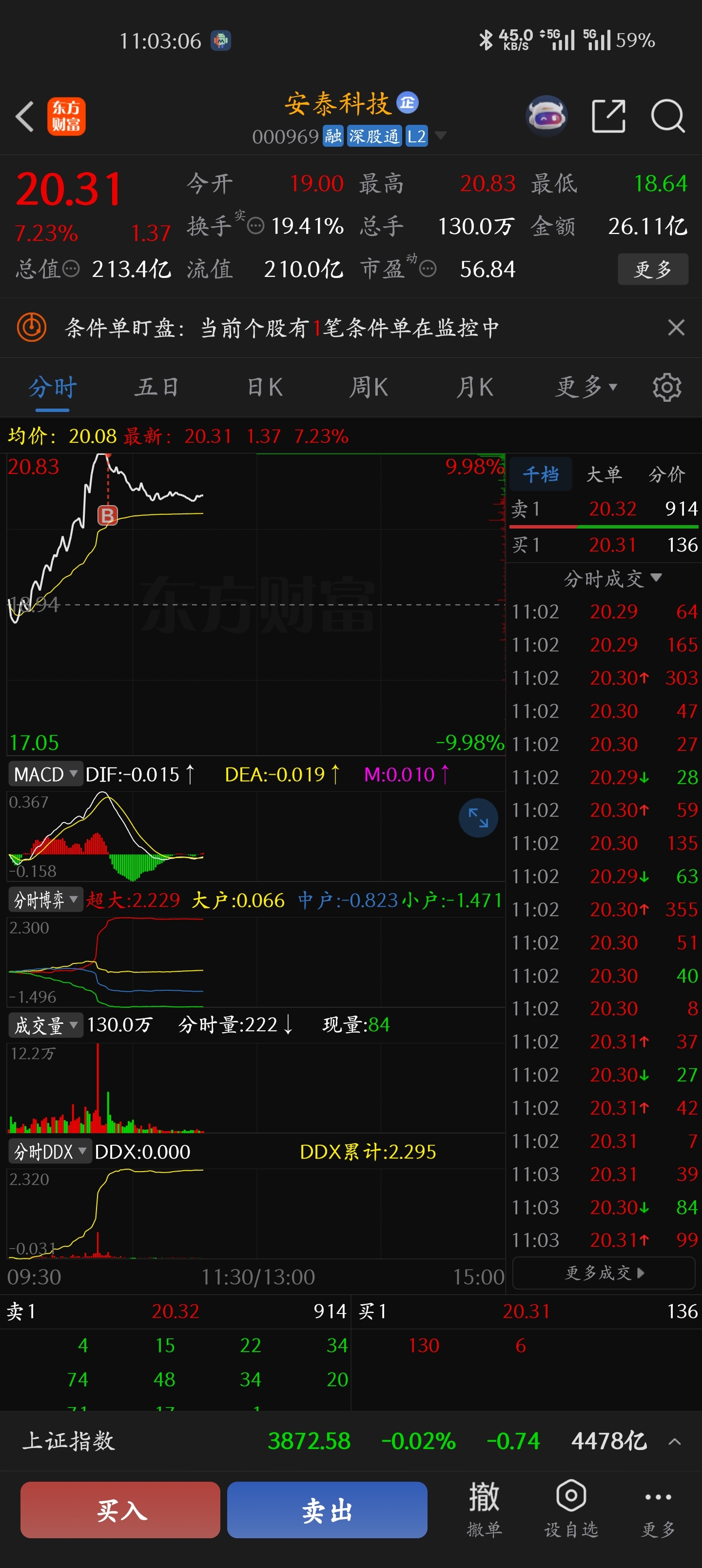Open the 成交量 indicator dropdown
The width and height of the screenshot is (702, 1568).
coord(45,1025)
